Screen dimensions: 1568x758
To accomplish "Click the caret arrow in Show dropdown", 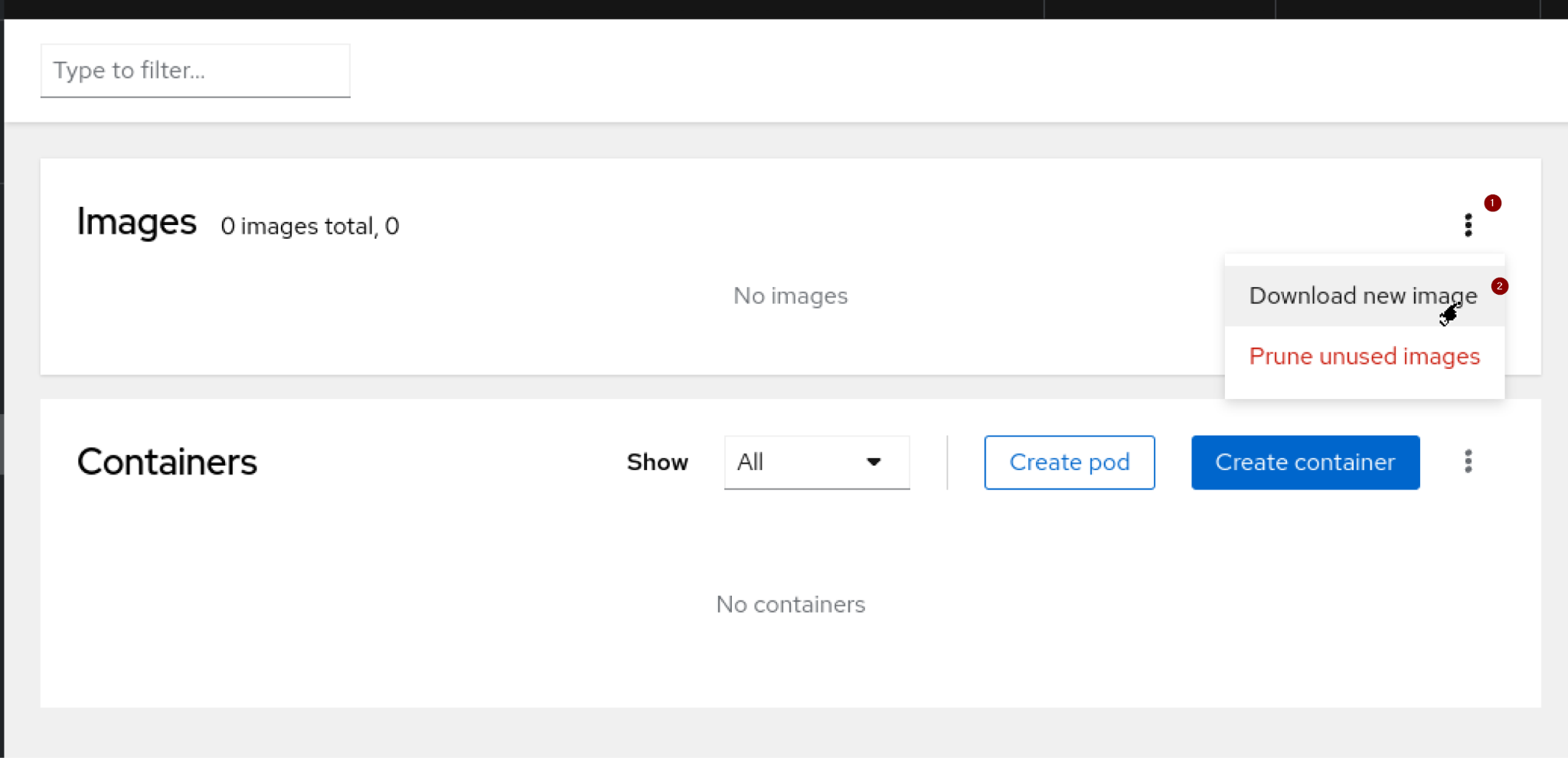I will tap(873, 462).
